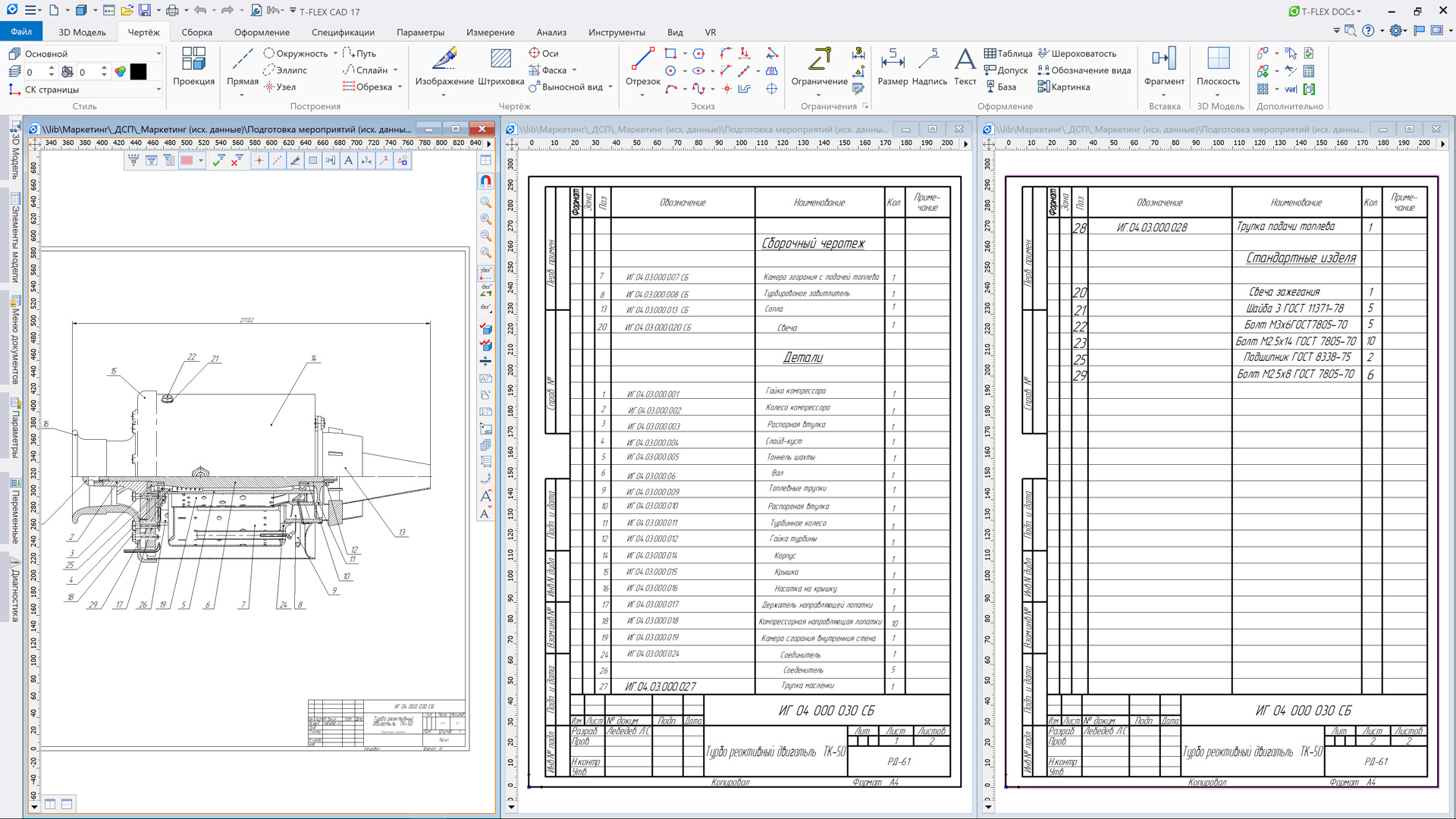Image resolution: width=1456 pixels, height=819 pixels.
Task: Open the Элементы модели side panel
Action: point(14,237)
